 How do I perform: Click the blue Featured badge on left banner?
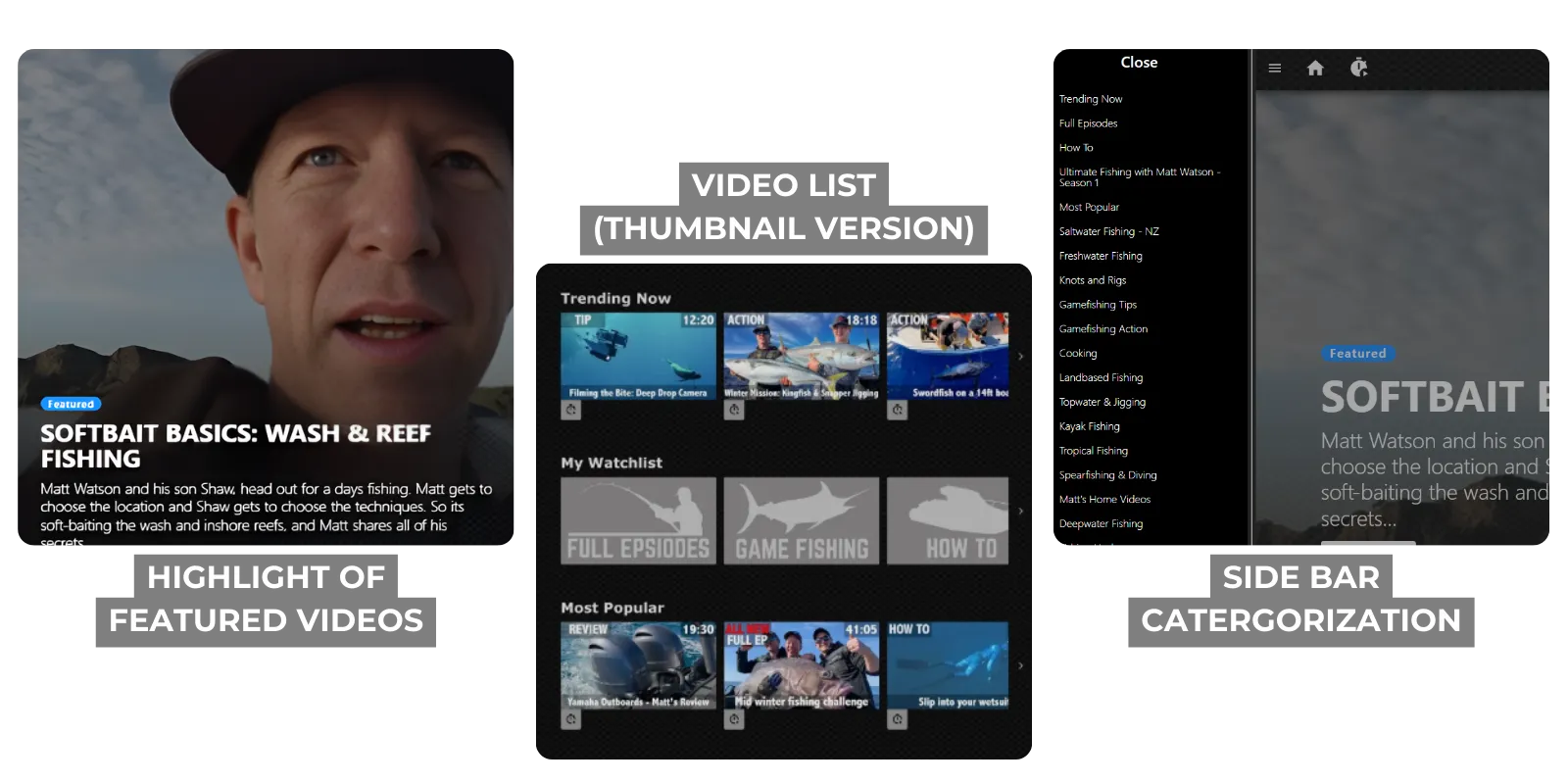click(x=71, y=404)
